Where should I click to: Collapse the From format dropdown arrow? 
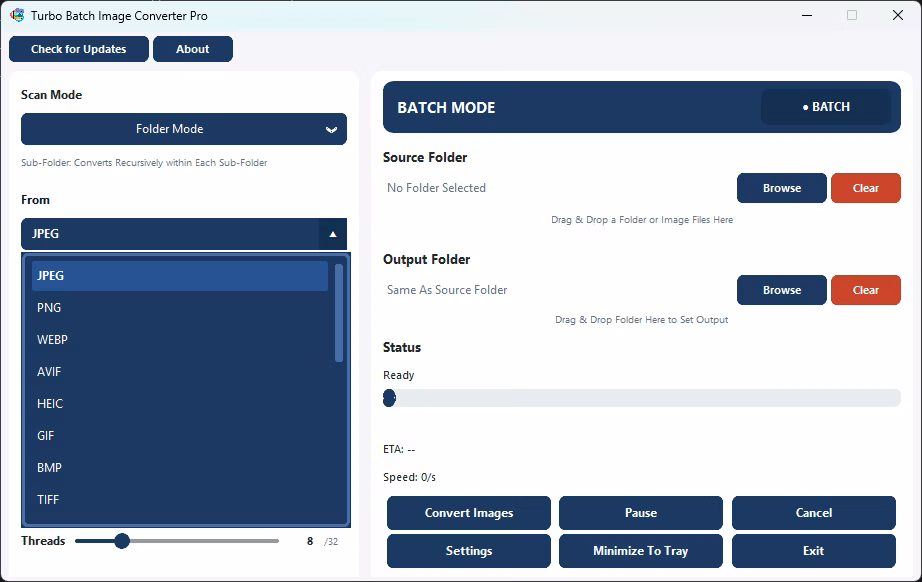point(333,234)
